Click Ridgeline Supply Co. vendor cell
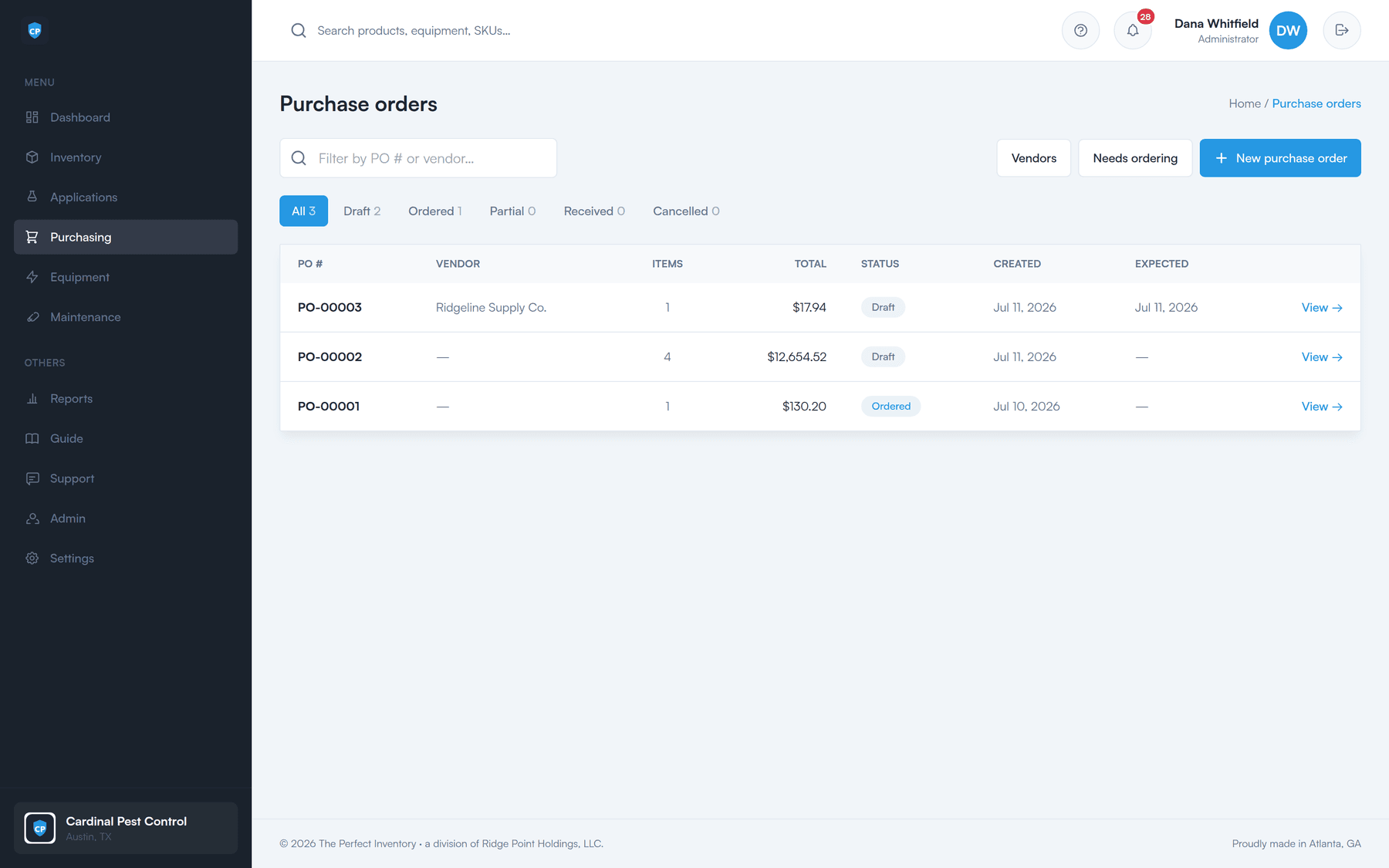This screenshot has height=868, width=1389. point(491,307)
